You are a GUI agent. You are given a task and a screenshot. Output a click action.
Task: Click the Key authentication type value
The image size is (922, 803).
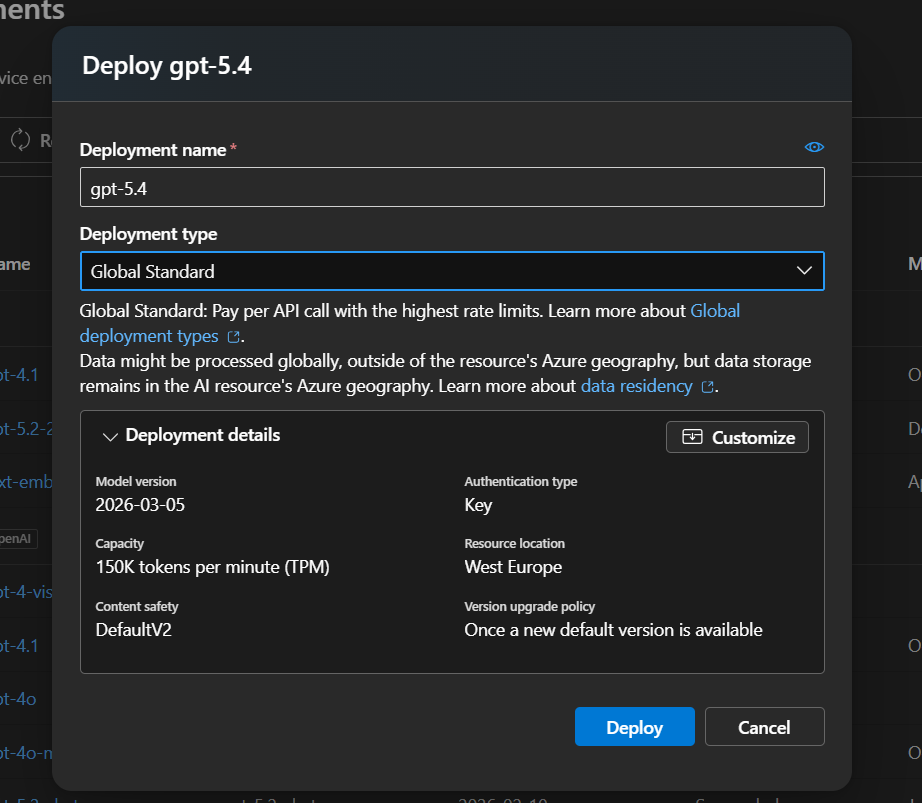pyautogui.click(x=478, y=506)
